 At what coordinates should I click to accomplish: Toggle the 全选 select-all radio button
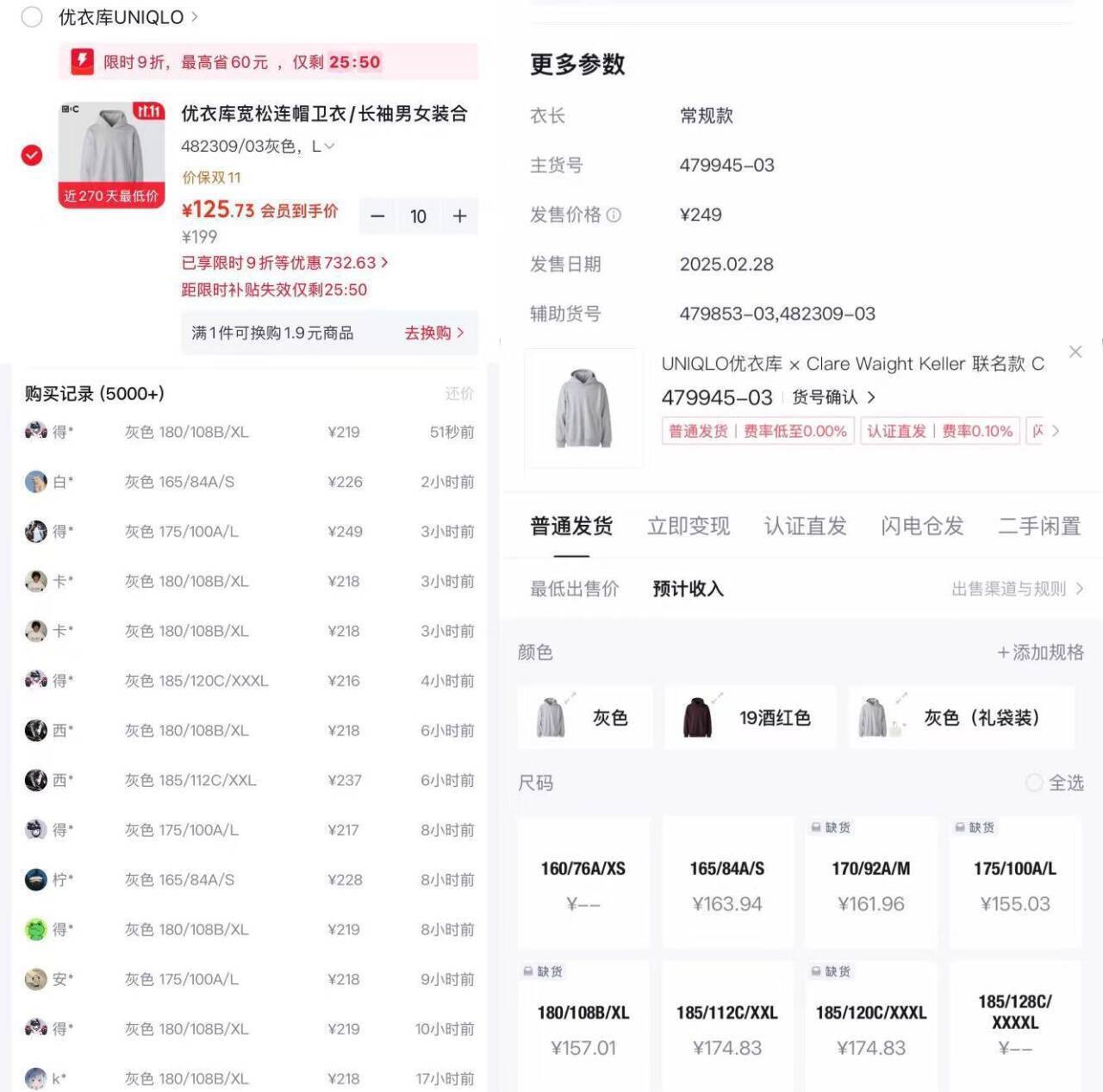(x=1034, y=783)
